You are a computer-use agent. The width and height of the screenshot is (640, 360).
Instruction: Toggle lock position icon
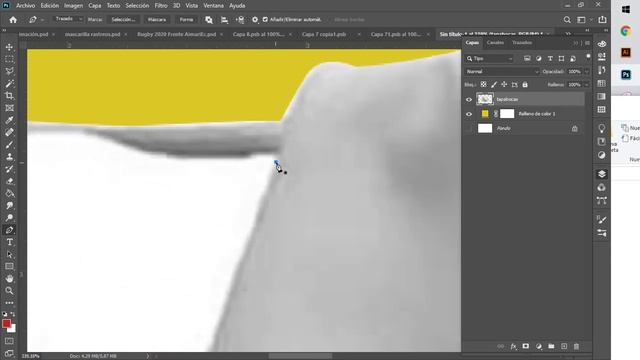[x=504, y=84]
